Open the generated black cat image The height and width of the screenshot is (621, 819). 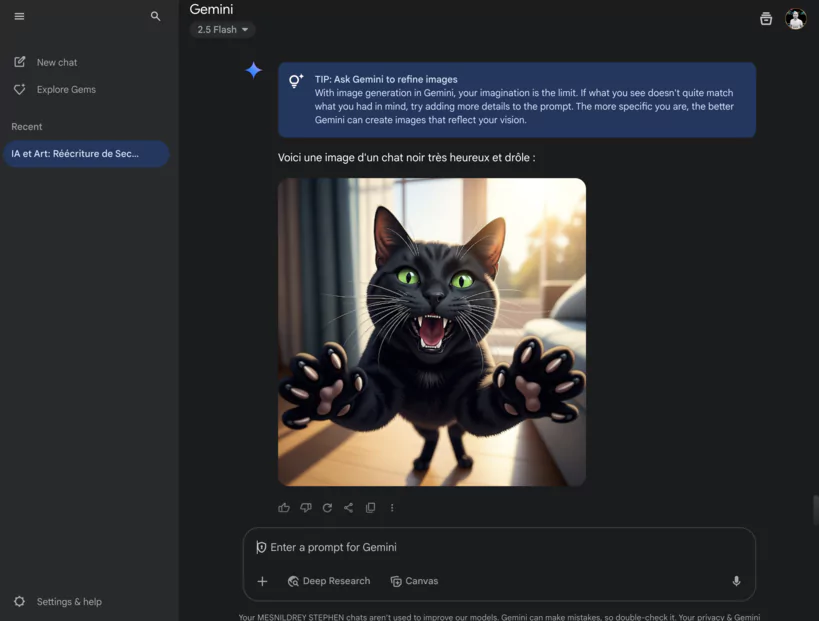(x=432, y=332)
